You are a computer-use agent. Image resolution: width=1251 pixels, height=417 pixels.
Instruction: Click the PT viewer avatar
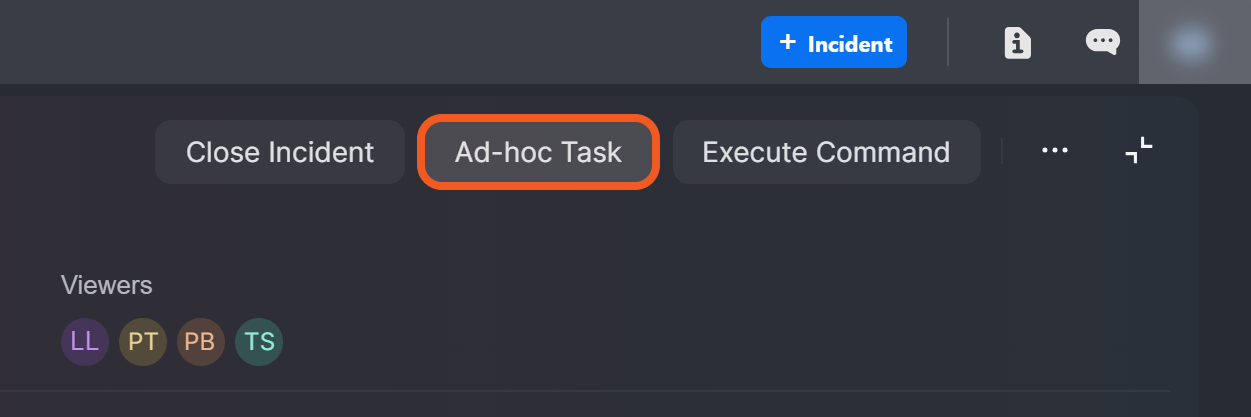pyautogui.click(x=143, y=342)
